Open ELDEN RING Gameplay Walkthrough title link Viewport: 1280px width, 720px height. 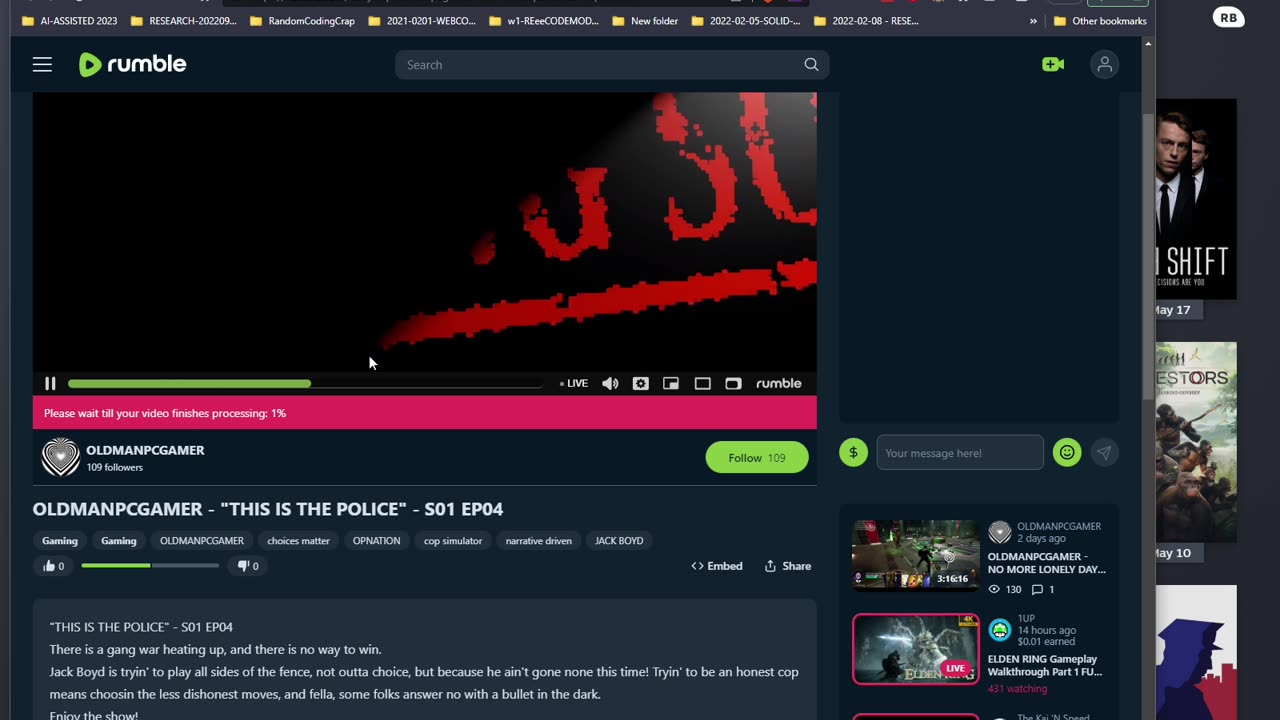click(x=1045, y=665)
